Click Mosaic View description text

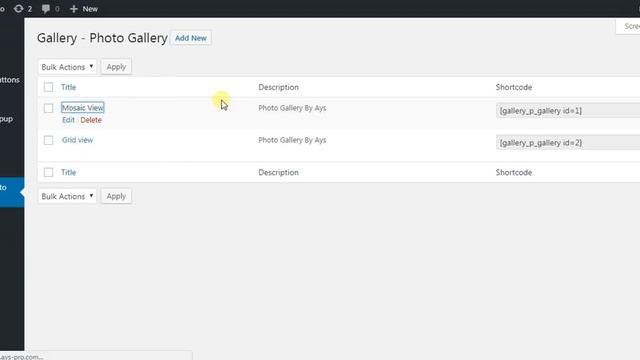coord(292,108)
